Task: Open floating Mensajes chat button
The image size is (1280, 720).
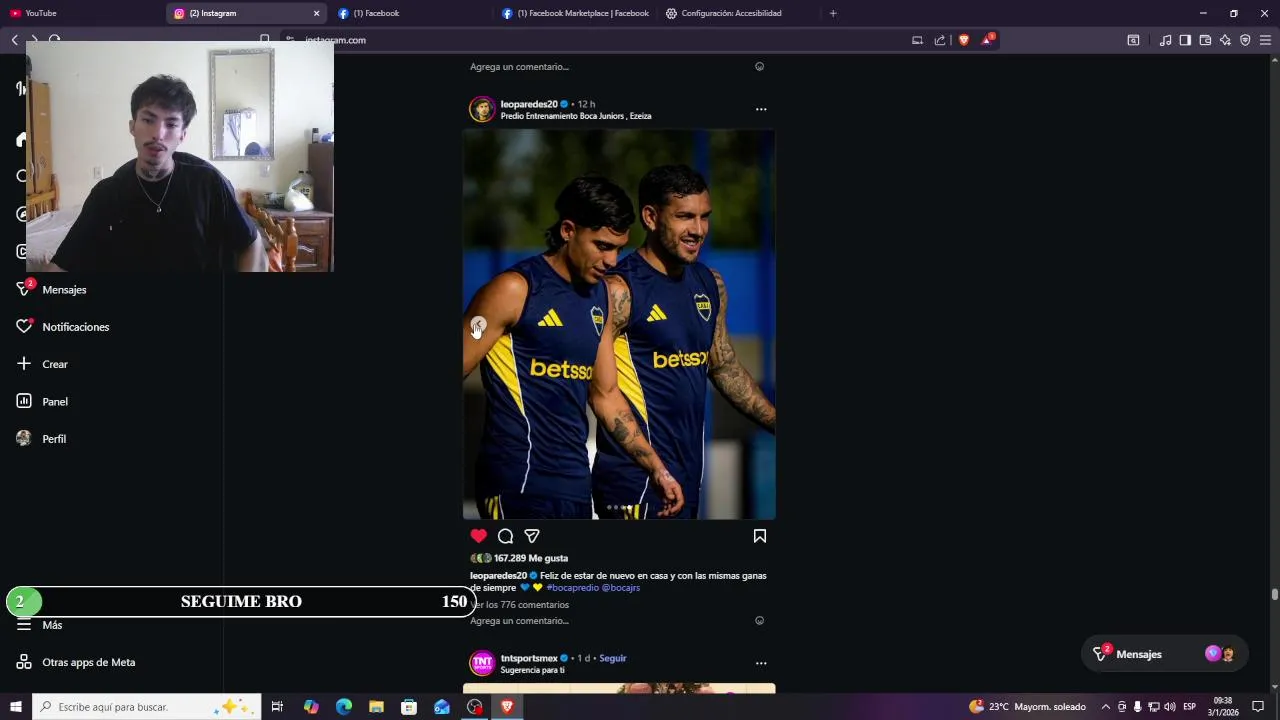Action: [1165, 654]
